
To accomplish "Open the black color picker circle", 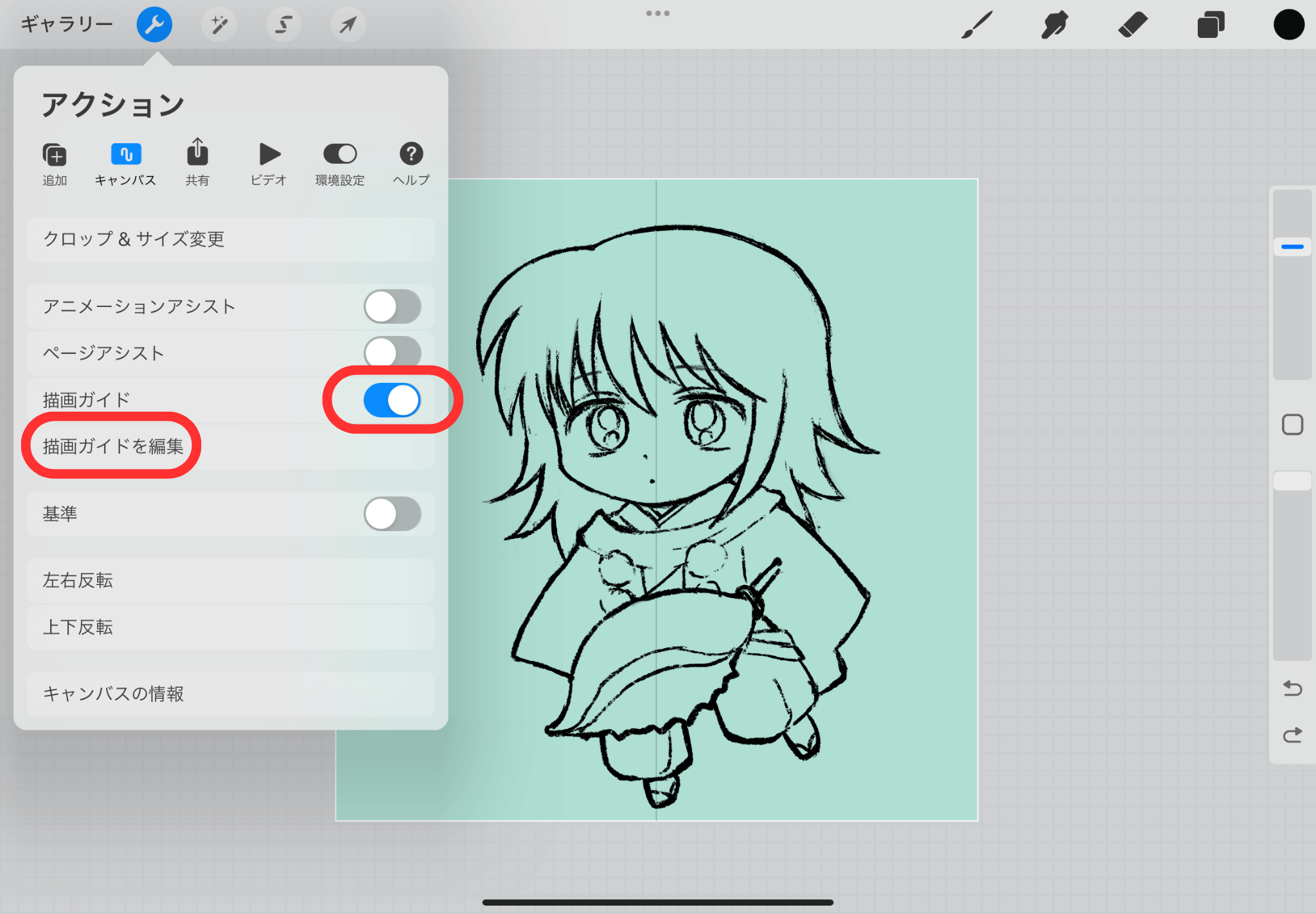I will point(1288,25).
